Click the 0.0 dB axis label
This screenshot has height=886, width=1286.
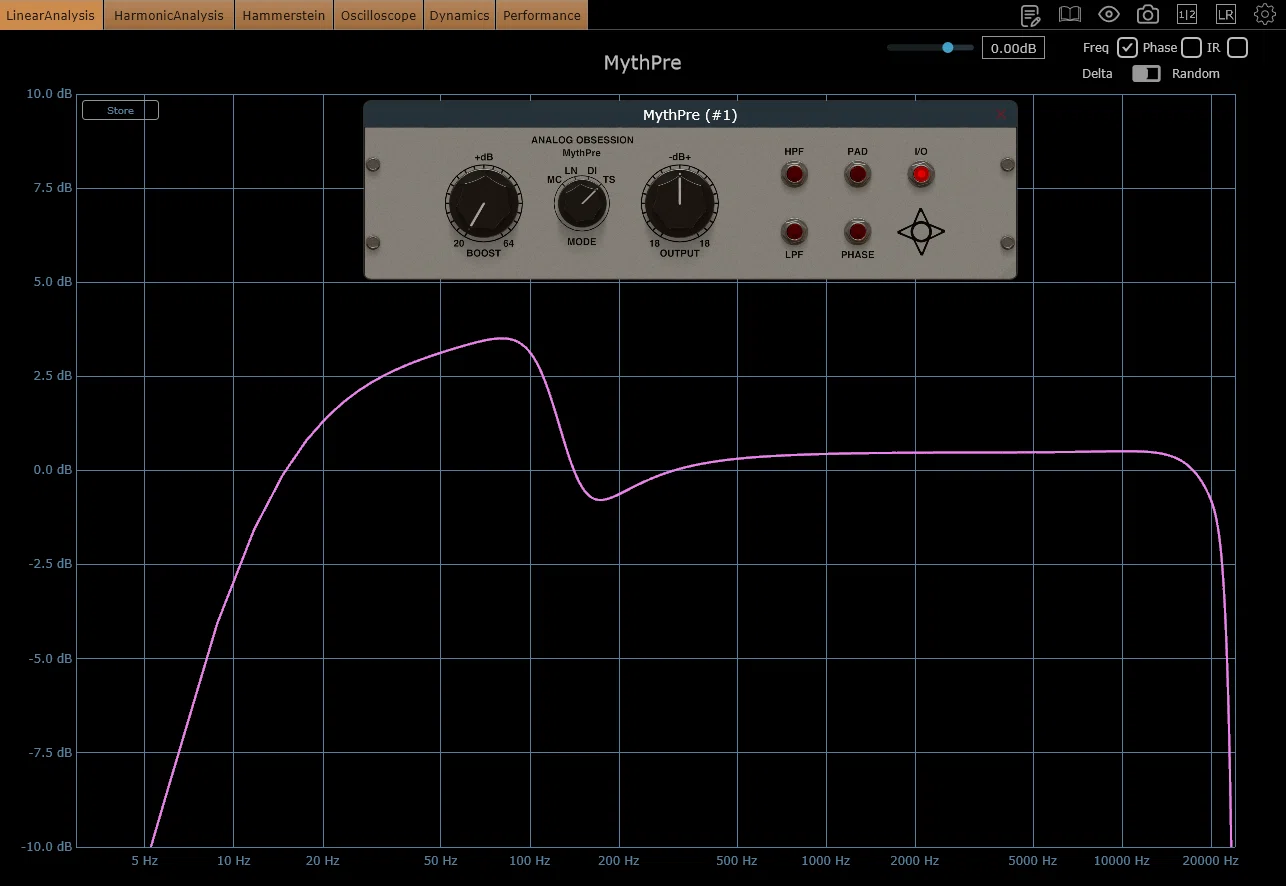[52, 470]
